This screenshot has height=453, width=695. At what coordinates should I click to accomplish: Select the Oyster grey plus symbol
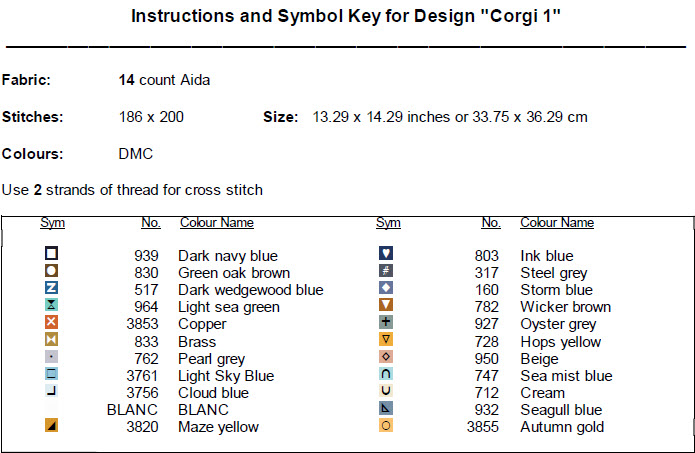click(x=387, y=322)
